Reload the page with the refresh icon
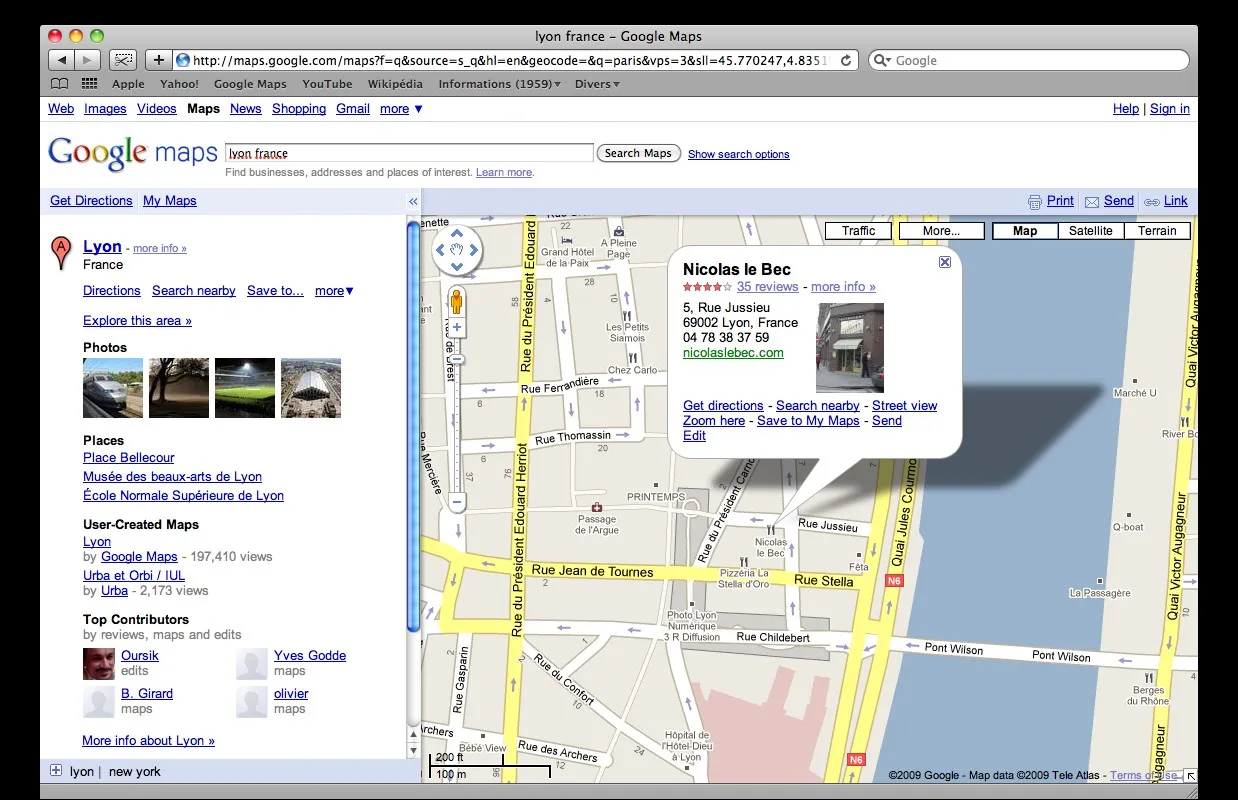 click(845, 60)
